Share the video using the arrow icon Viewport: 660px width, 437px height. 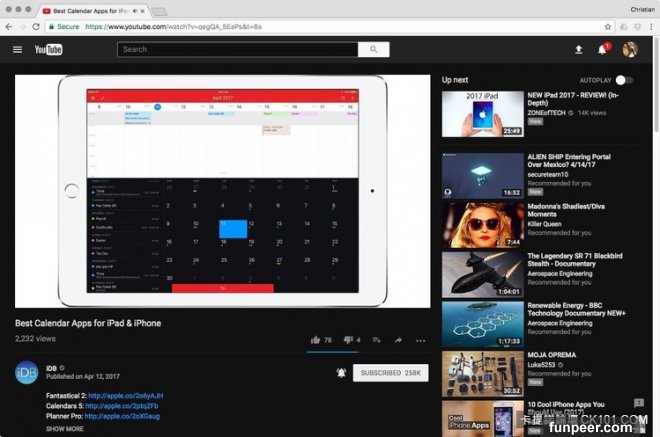pyautogui.click(x=398, y=340)
